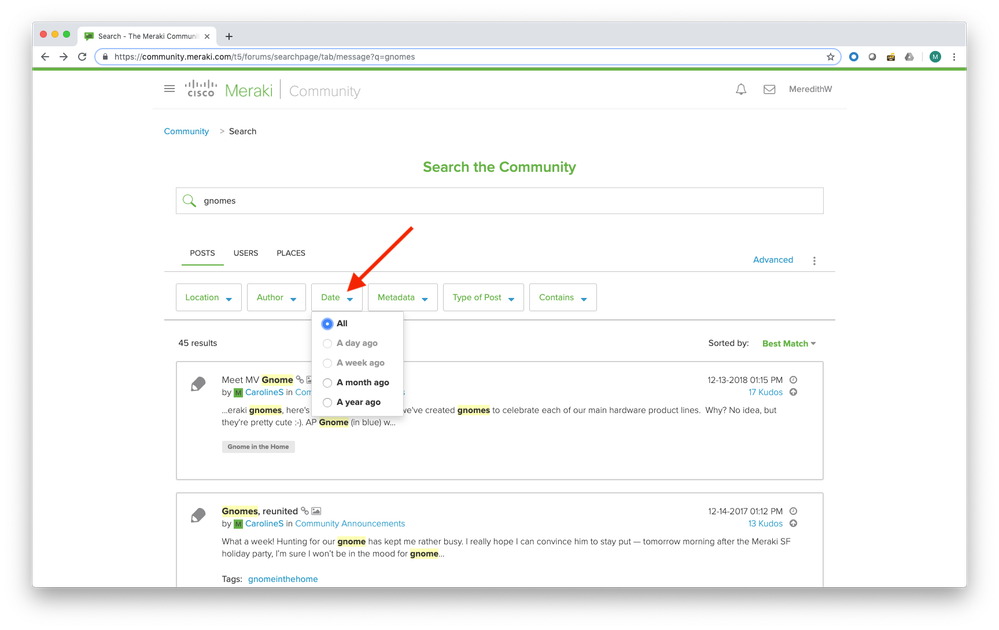Click the three-dot search options icon

(x=814, y=261)
